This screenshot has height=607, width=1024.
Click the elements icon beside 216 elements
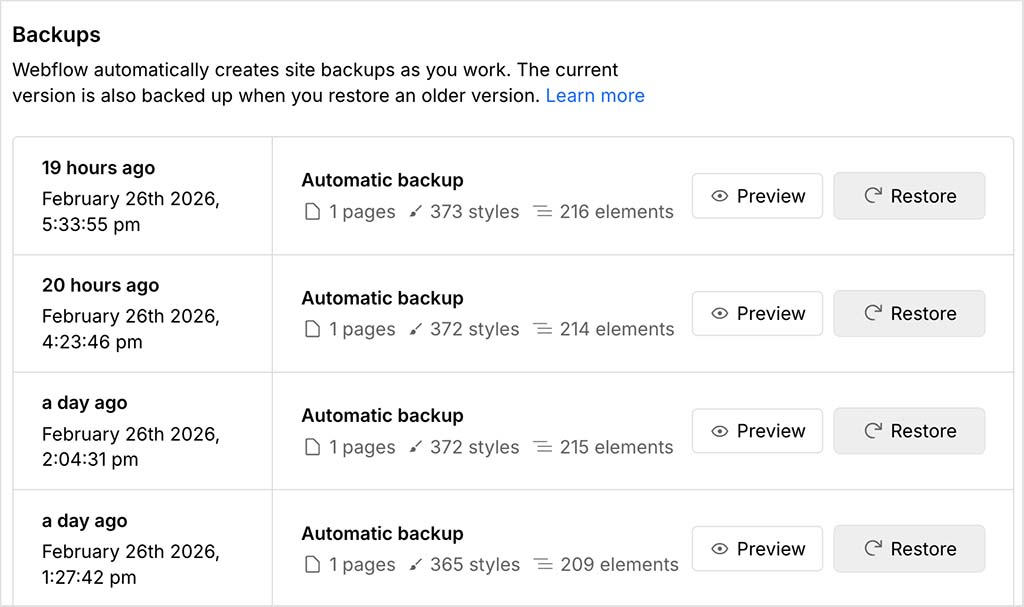click(x=543, y=212)
